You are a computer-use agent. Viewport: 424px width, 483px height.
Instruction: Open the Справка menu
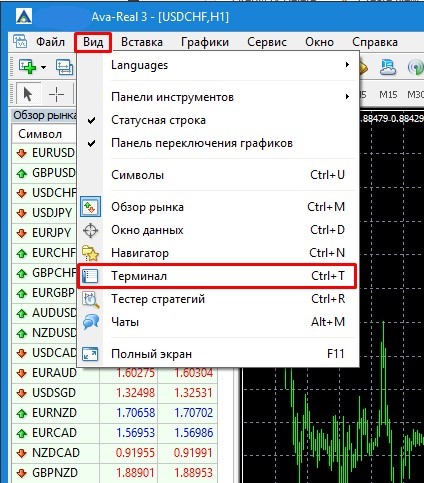(375, 42)
